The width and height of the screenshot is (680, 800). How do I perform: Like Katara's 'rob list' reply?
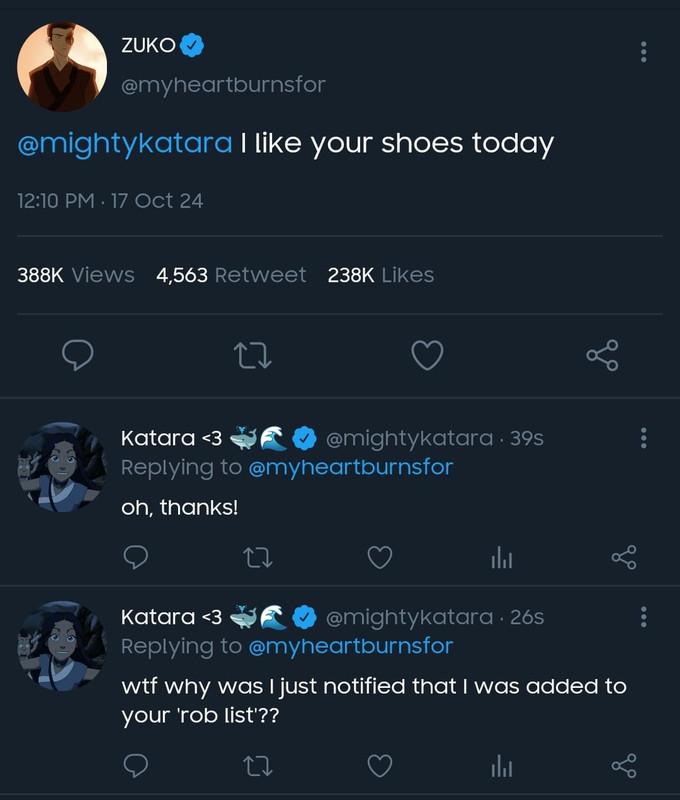(x=379, y=766)
